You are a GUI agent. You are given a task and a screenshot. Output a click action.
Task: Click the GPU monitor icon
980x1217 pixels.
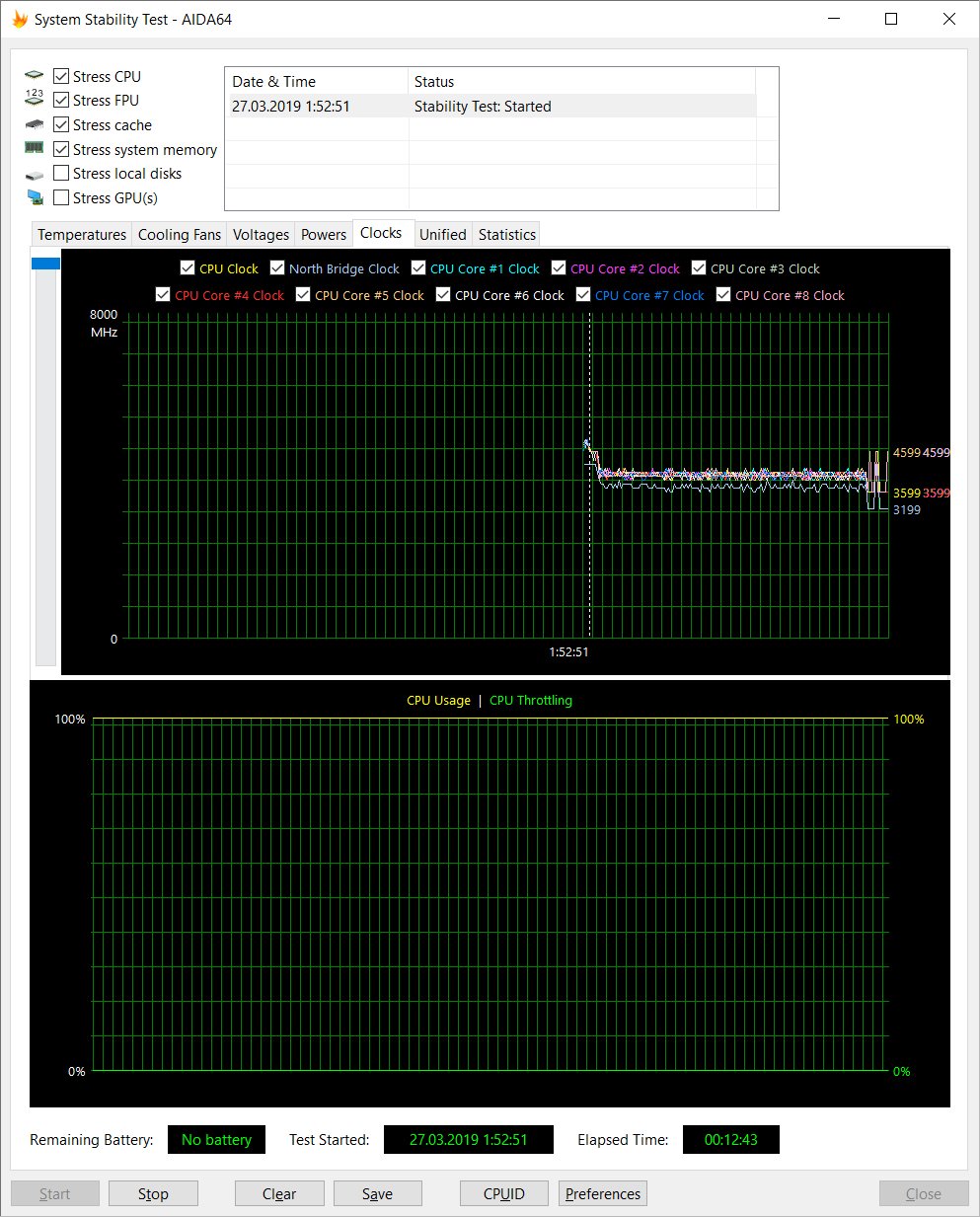click(35, 197)
